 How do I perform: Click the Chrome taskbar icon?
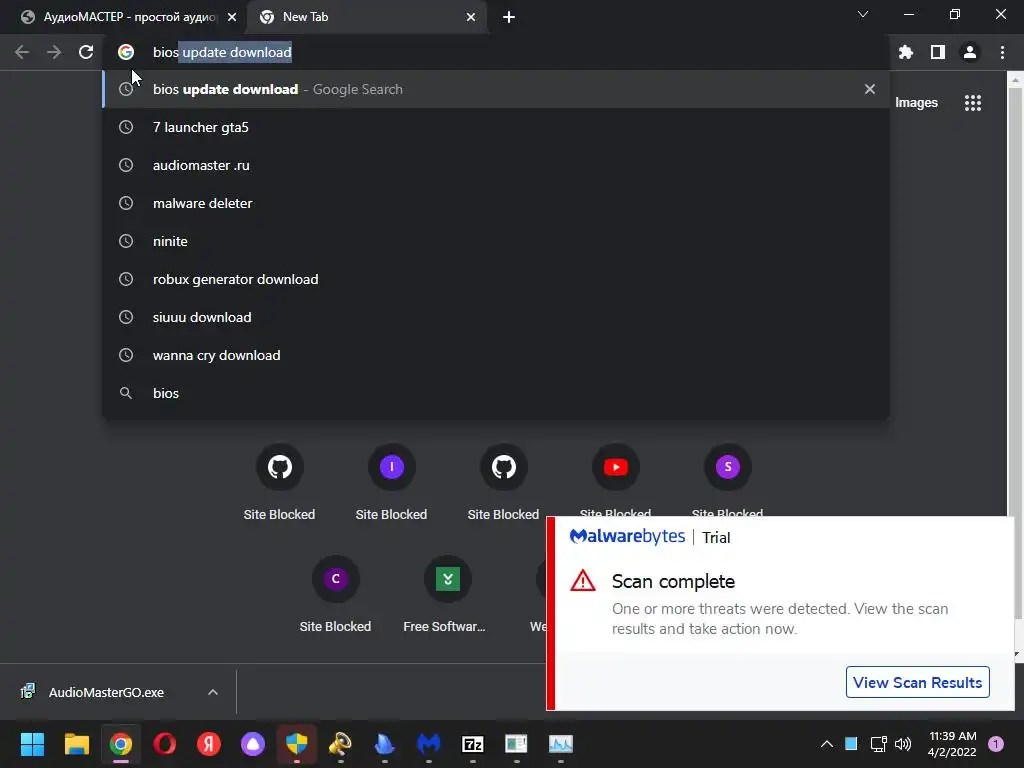coord(120,744)
